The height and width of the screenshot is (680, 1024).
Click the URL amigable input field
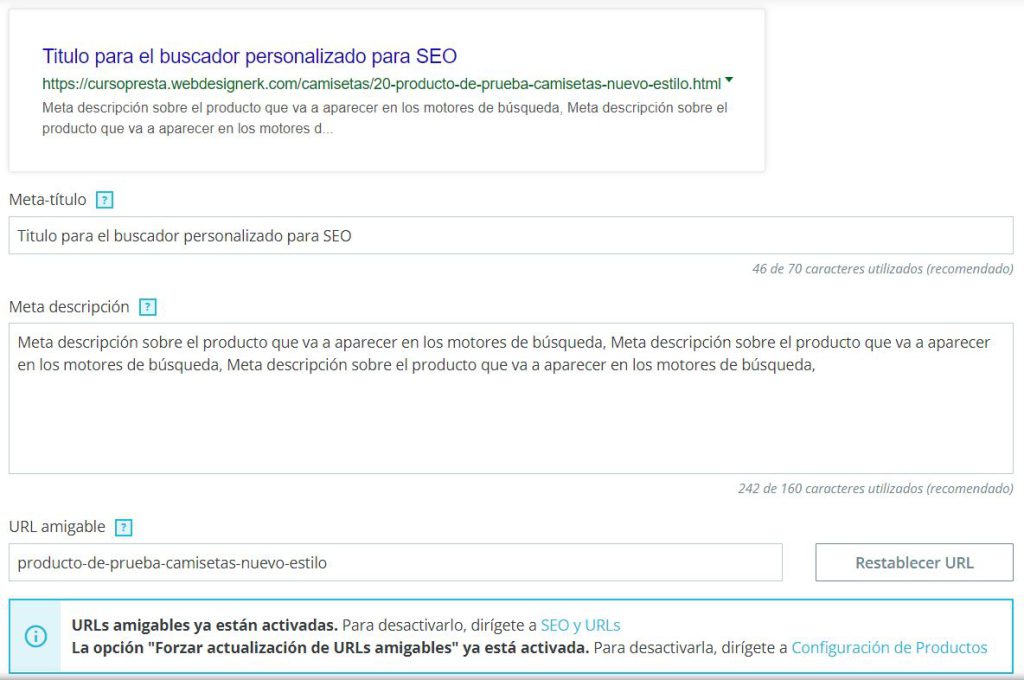(395, 562)
